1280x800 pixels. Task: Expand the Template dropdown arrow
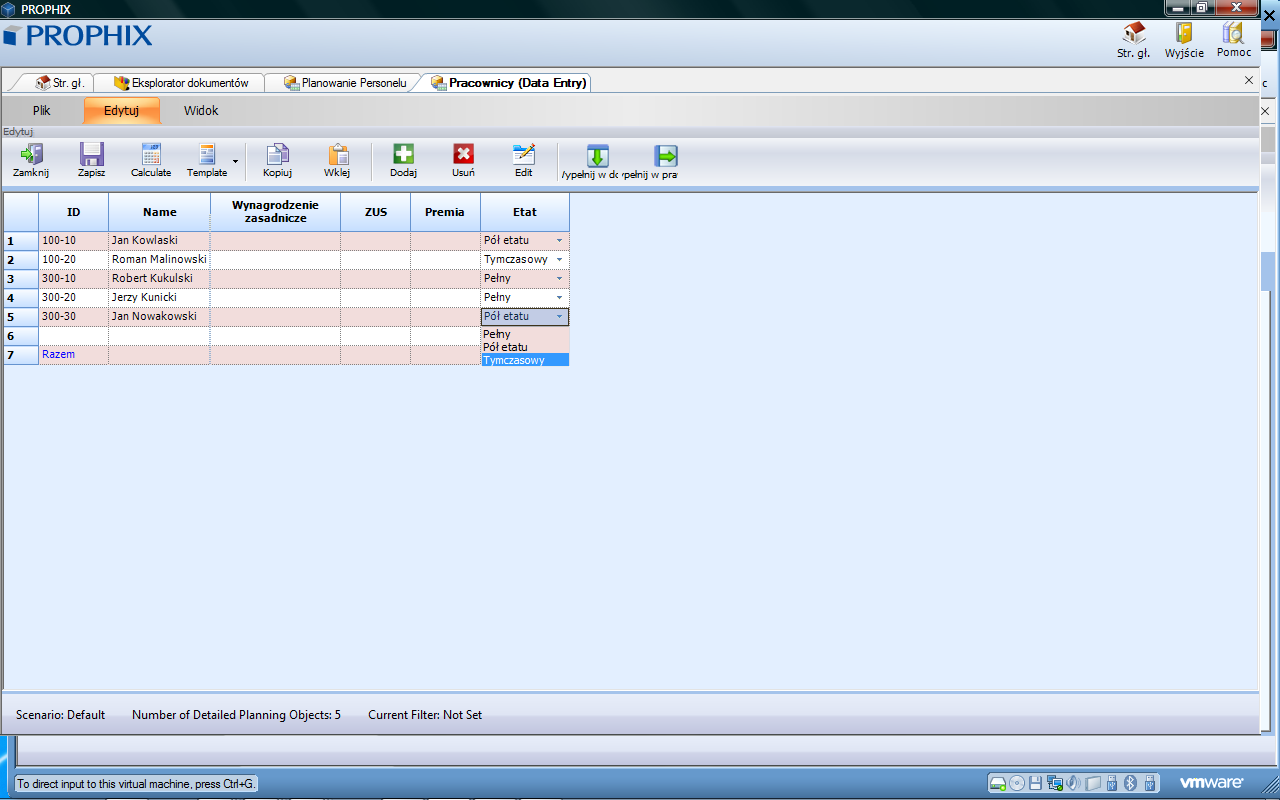[x=235, y=161]
